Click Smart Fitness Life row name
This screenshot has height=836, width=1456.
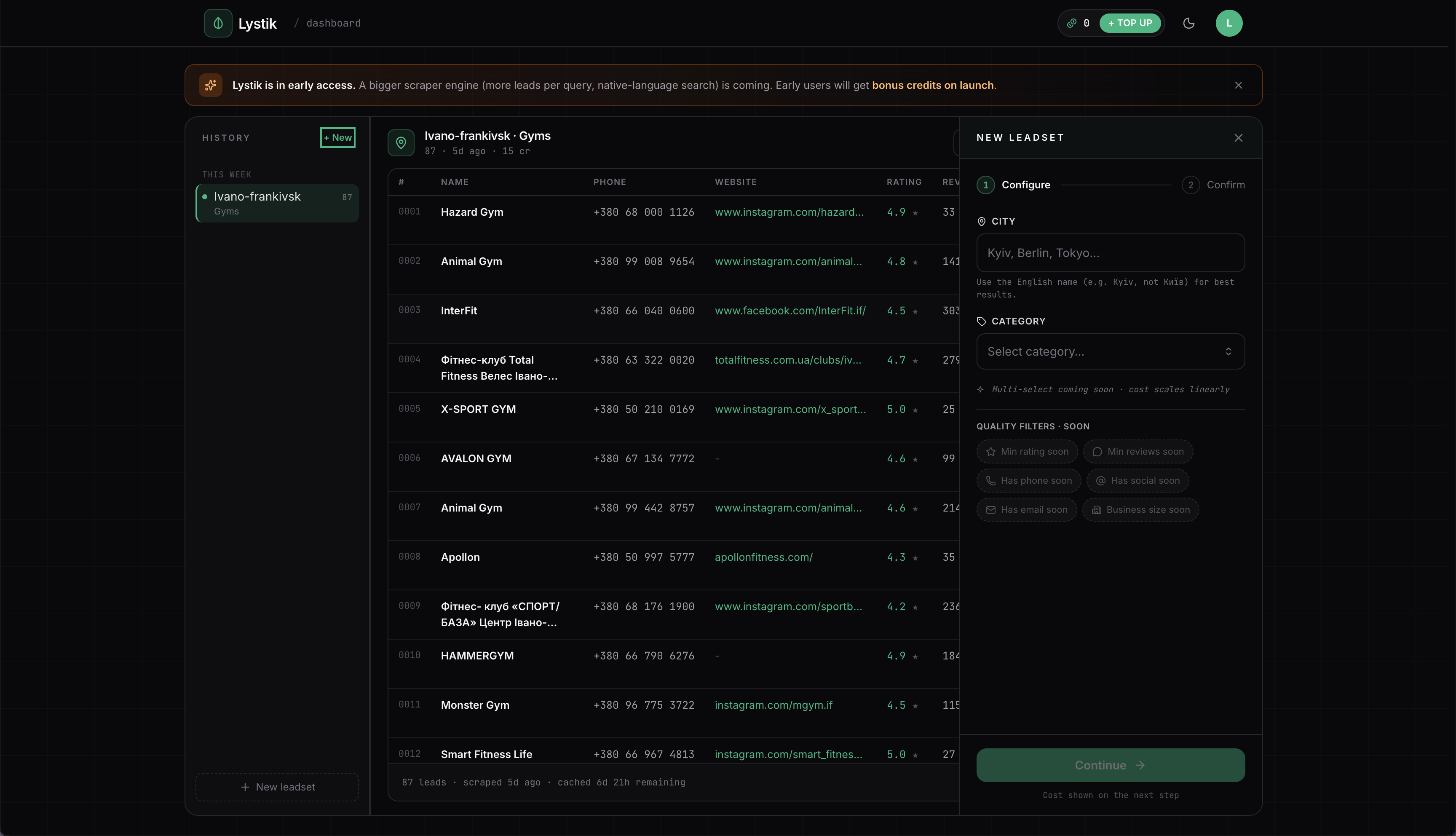click(486, 755)
